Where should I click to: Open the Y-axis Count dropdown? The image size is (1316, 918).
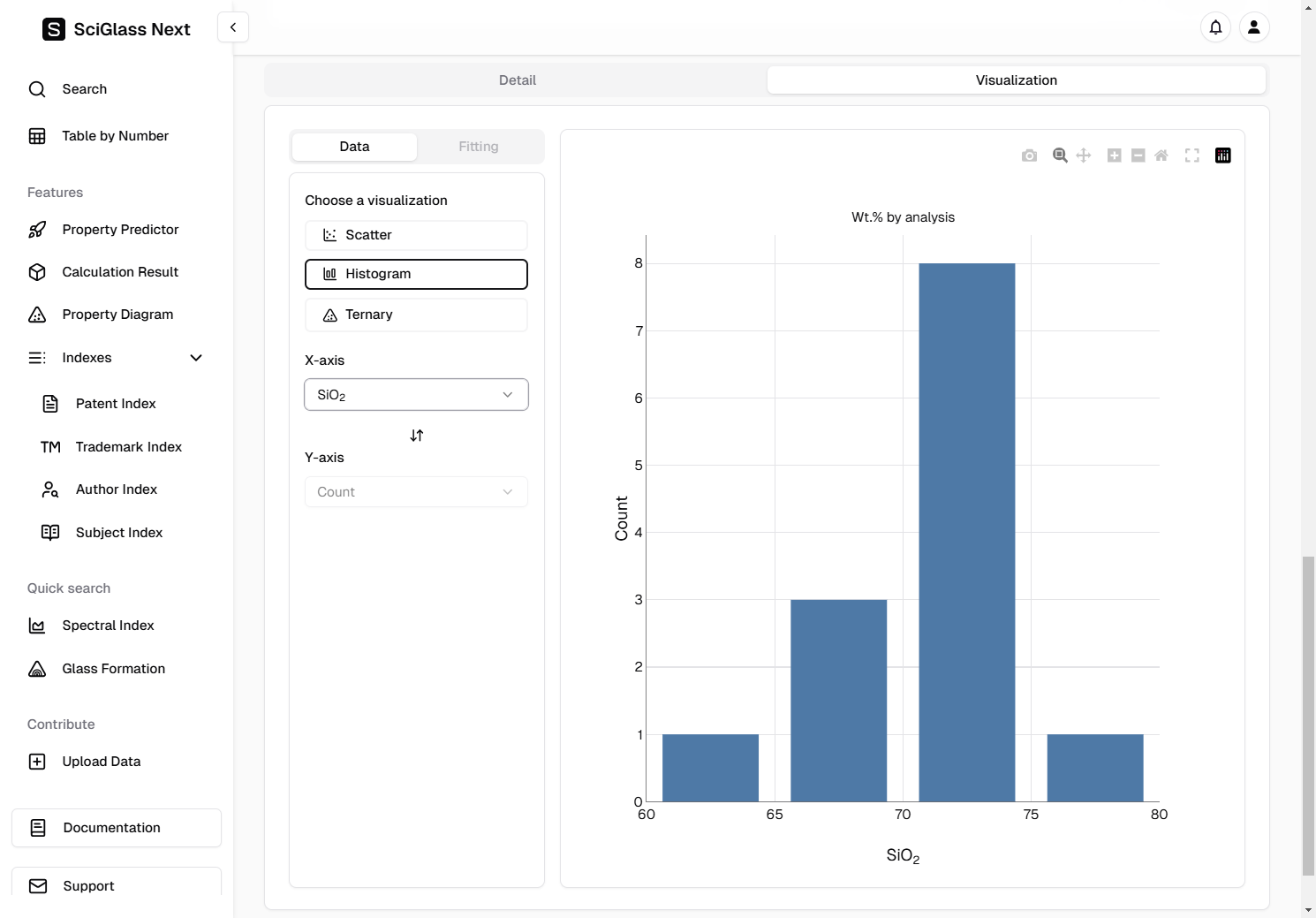pyautogui.click(x=416, y=492)
